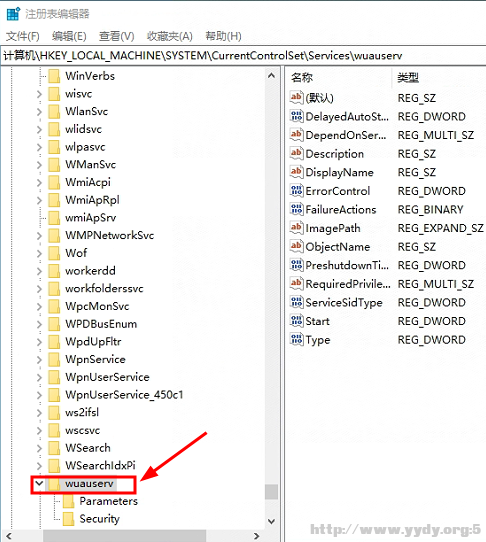Expand the WlanSvc key
Image resolution: width=486 pixels, height=542 pixels.
point(39,111)
